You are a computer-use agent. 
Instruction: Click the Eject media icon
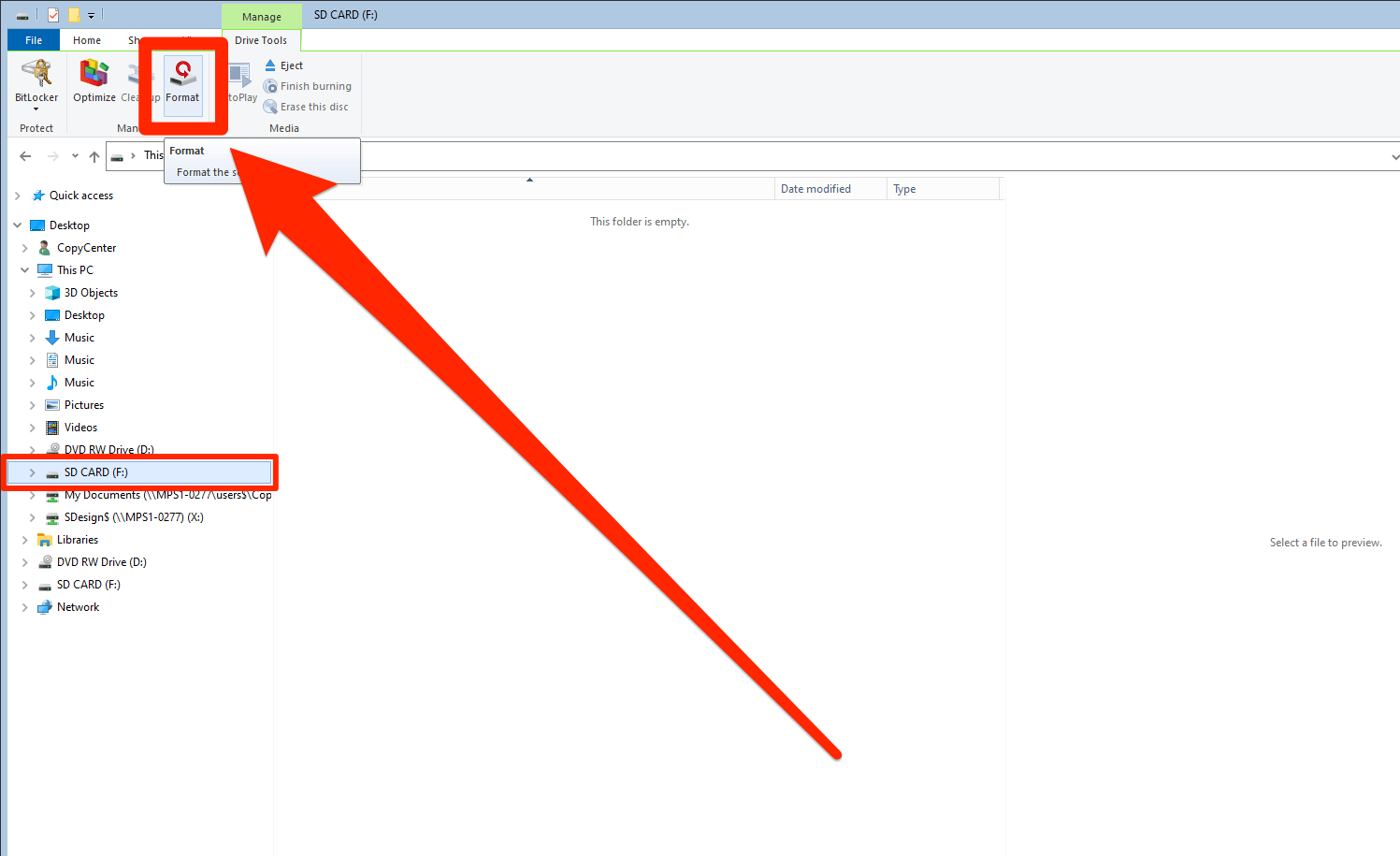(x=270, y=65)
